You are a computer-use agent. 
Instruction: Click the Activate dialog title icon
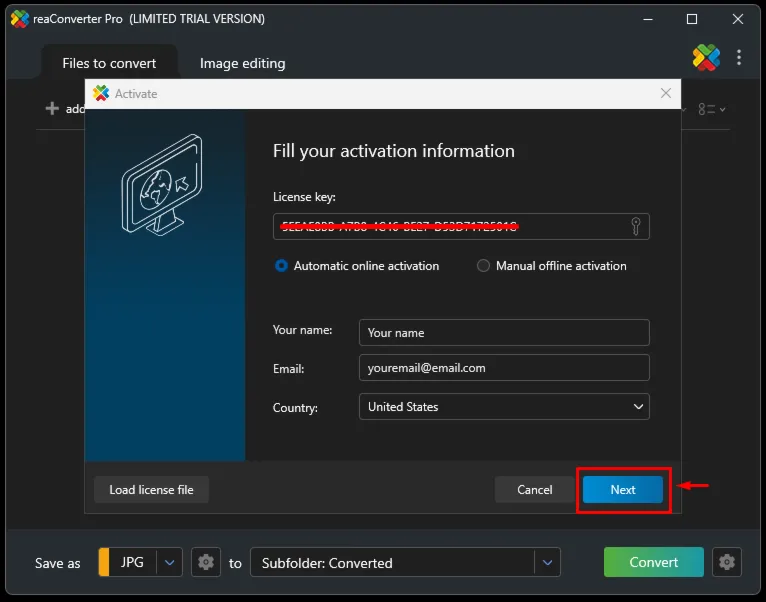pos(101,93)
